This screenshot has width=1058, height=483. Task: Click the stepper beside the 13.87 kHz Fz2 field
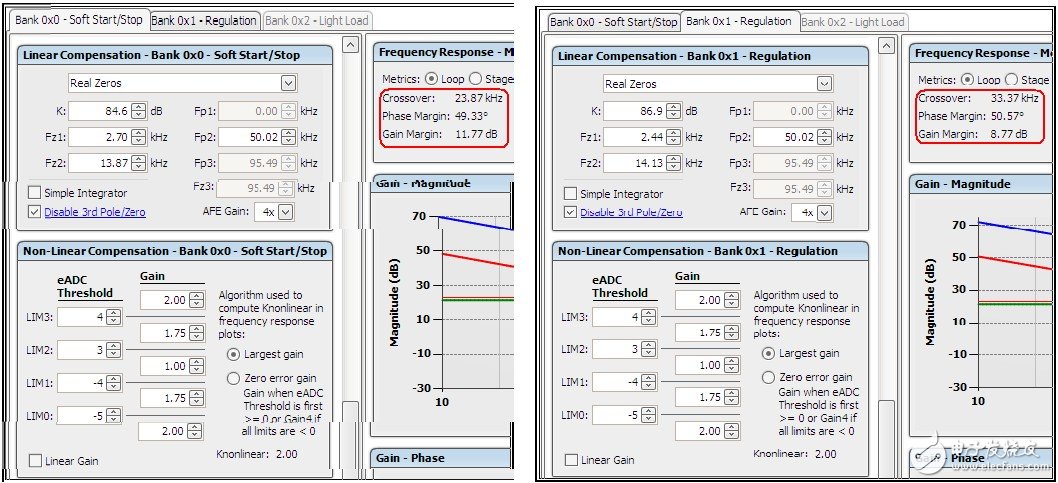pos(139,162)
